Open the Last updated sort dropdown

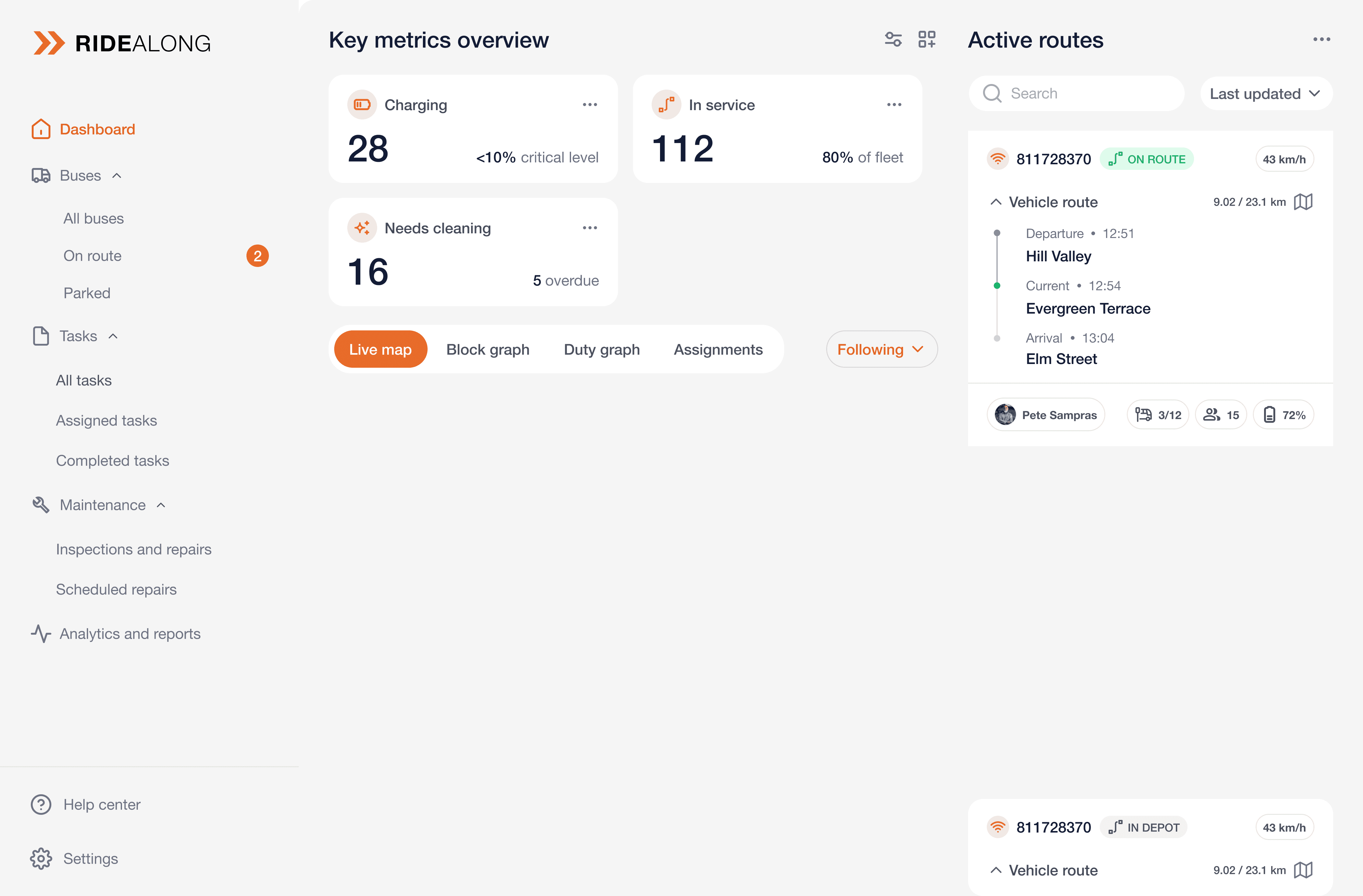pos(1266,93)
